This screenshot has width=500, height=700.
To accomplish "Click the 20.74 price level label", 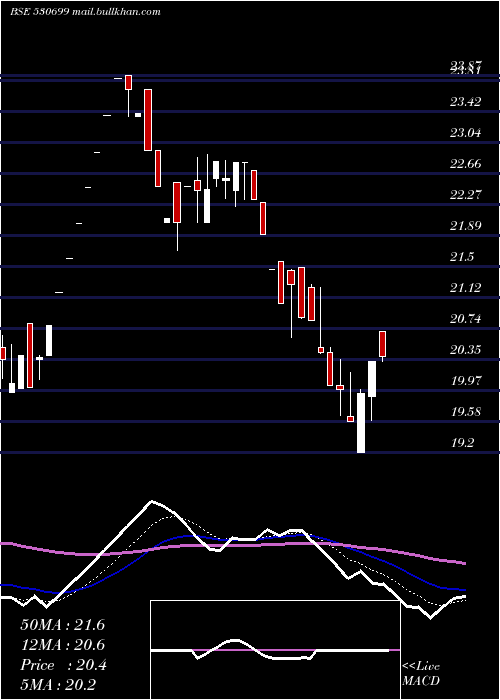I will pyautogui.click(x=466, y=318).
